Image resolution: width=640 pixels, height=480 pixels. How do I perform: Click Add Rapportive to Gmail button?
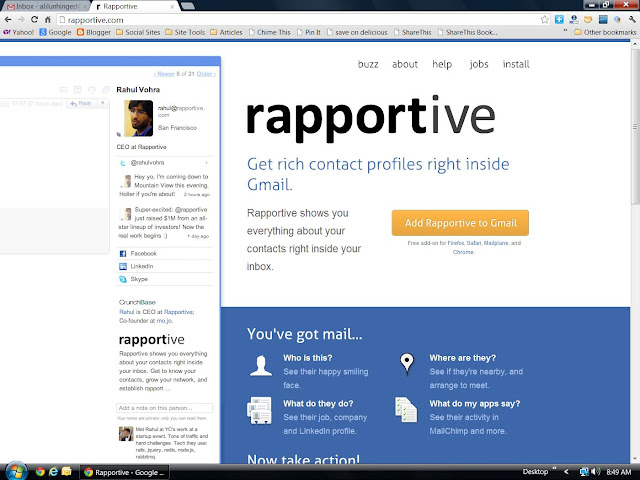[x=460, y=223]
